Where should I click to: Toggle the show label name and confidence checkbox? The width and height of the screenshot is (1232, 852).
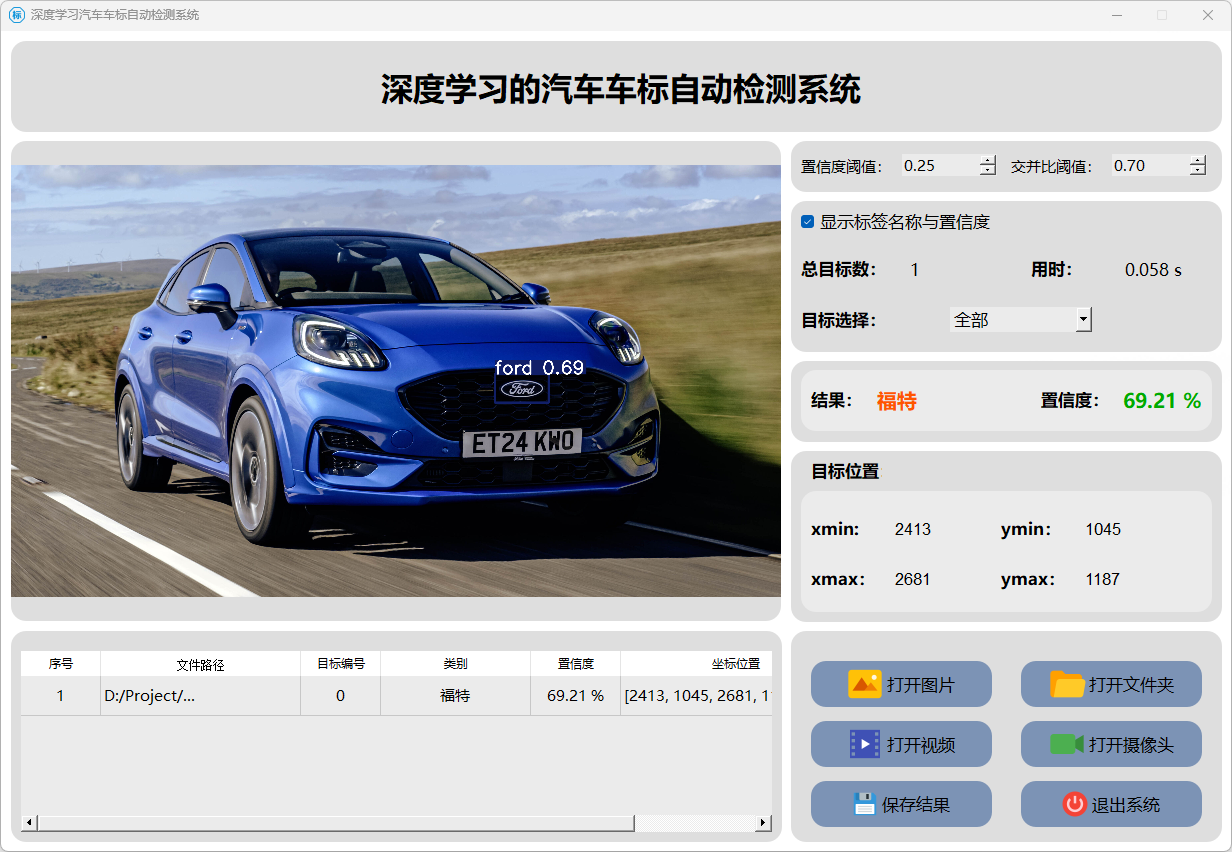click(x=808, y=222)
